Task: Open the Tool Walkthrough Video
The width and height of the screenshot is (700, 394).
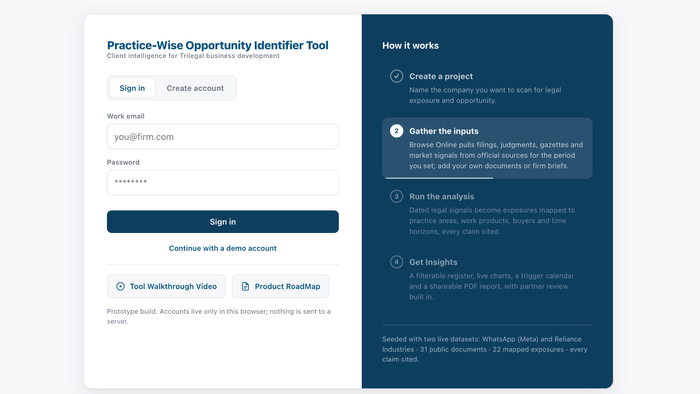Action: 166,286
